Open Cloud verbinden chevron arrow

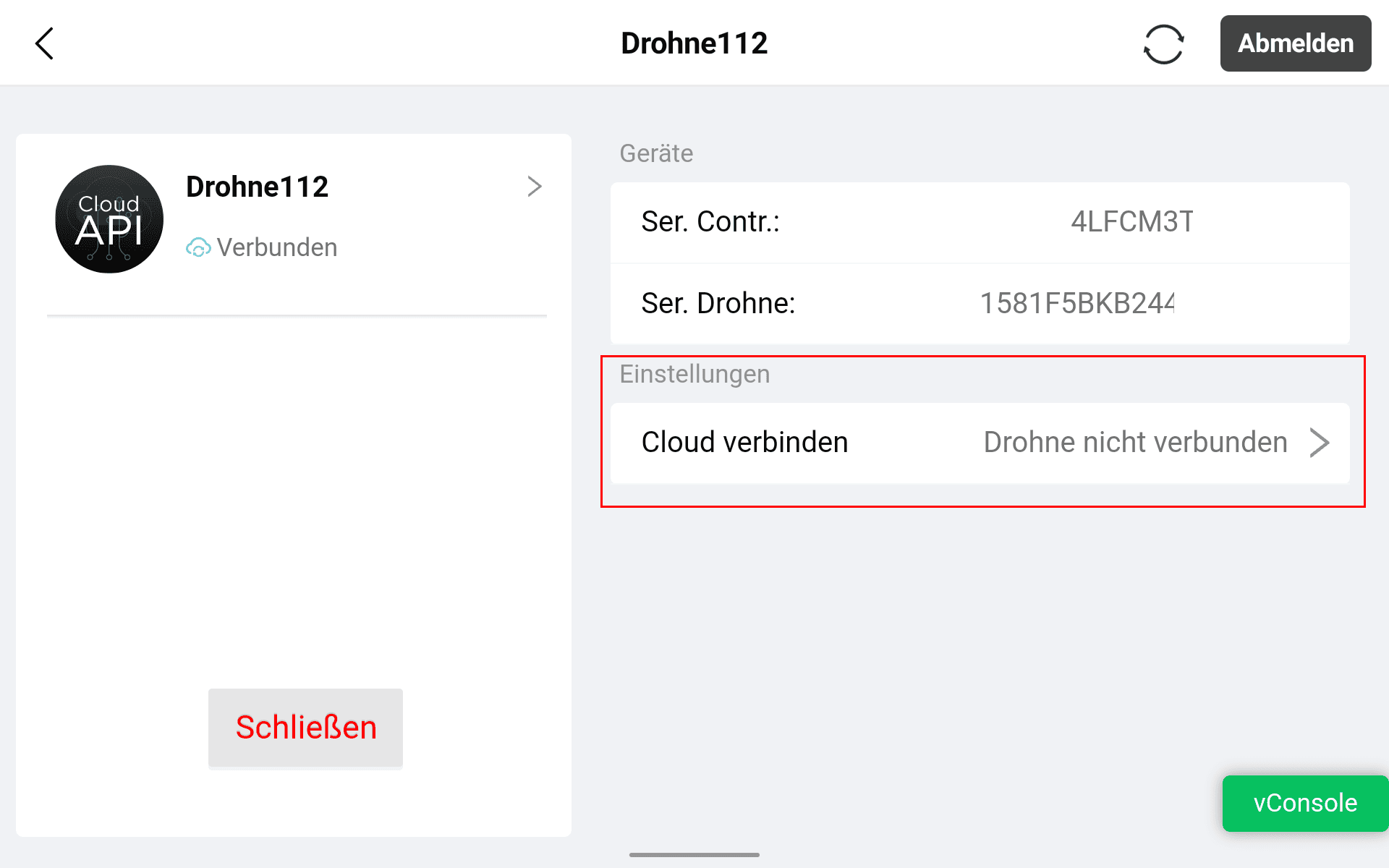(1320, 443)
